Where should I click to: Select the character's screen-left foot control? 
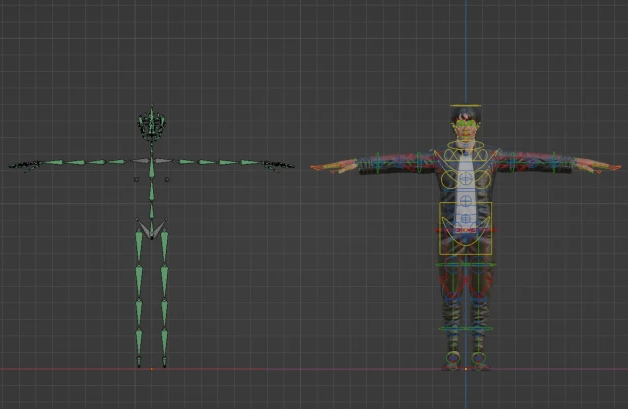coord(453,360)
